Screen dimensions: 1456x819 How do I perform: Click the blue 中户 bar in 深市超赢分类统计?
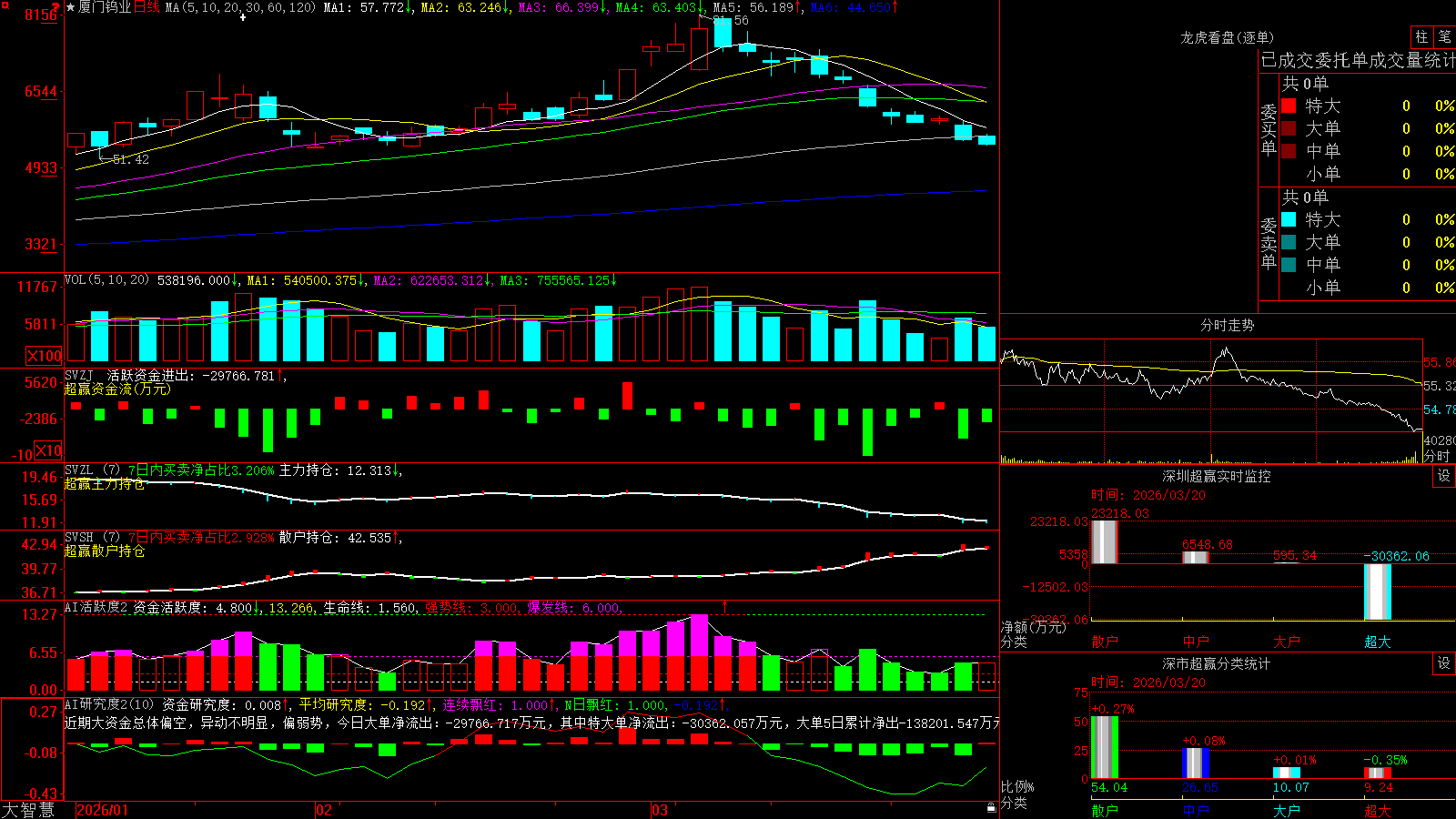1196,763
